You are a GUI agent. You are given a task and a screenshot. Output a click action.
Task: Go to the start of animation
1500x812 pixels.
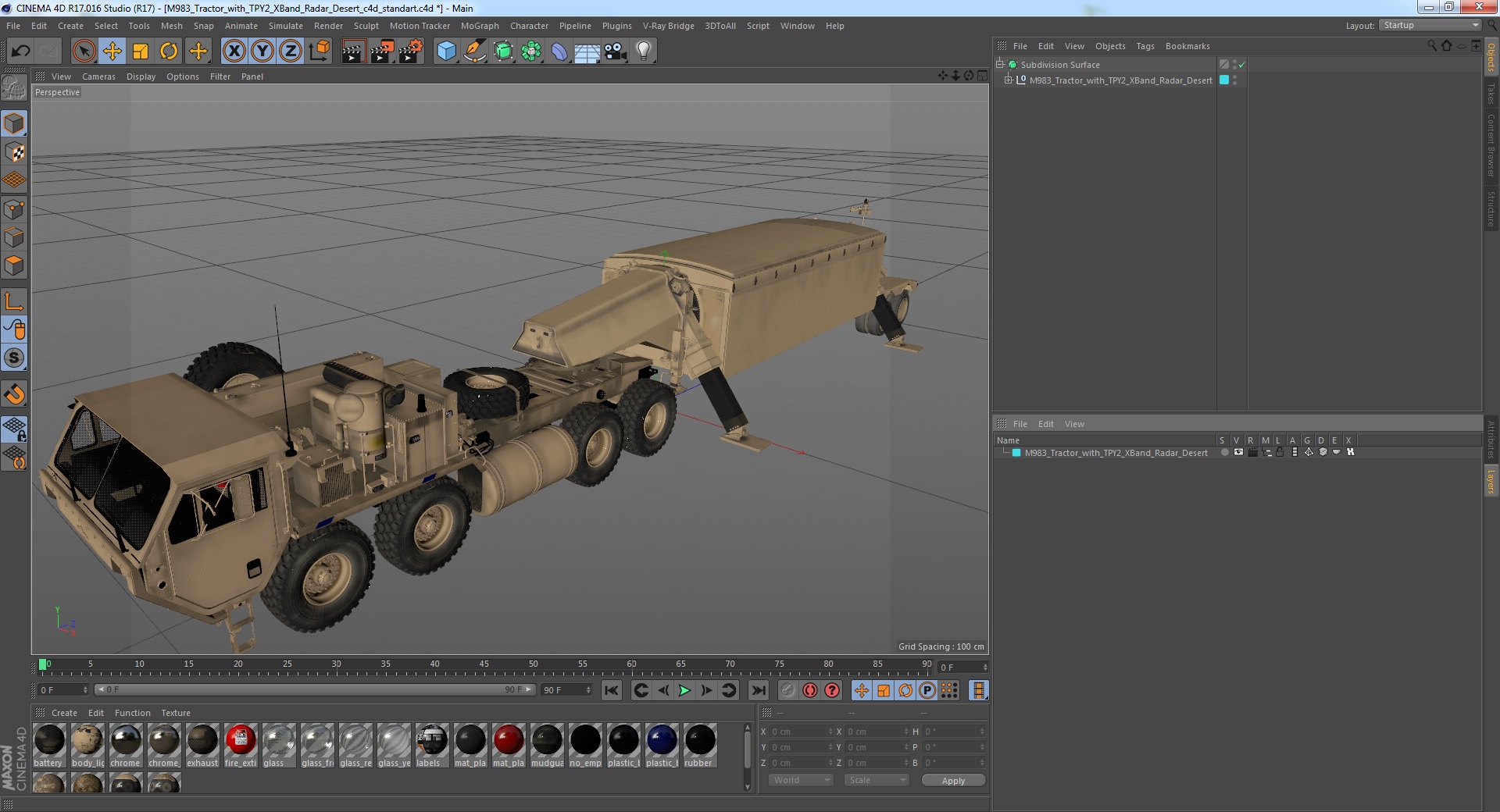click(x=612, y=690)
